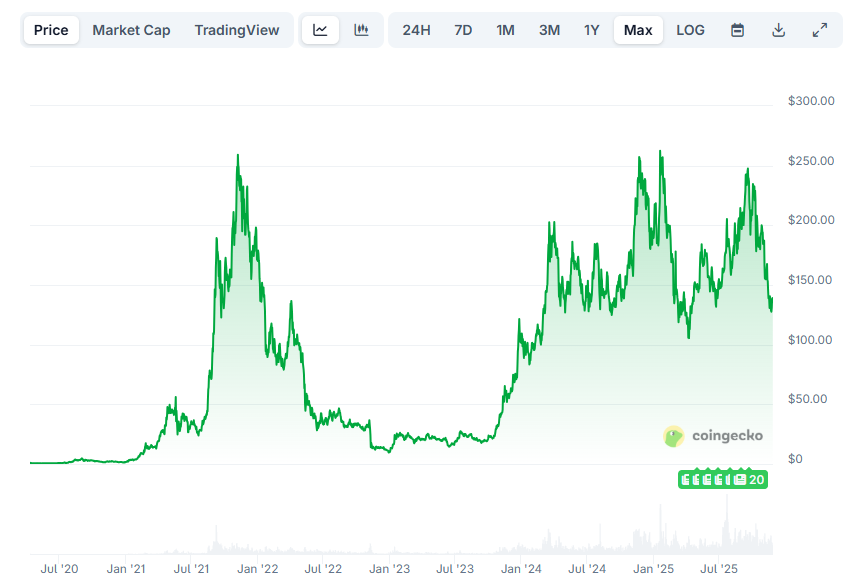This screenshot has width=857, height=587.
Task: Enable the Price display mode
Action: [51, 30]
